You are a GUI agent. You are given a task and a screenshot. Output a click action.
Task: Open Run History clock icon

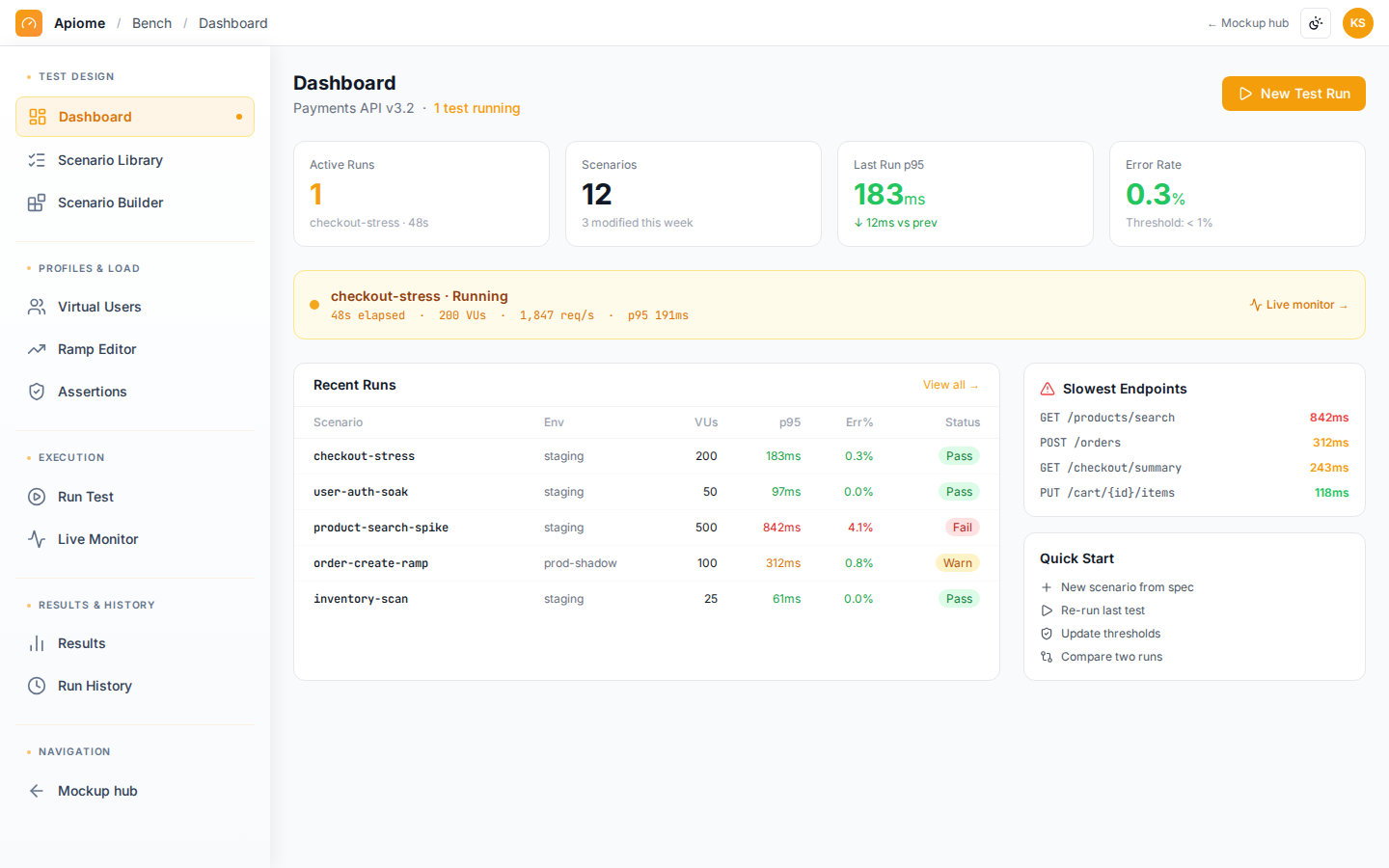37,686
